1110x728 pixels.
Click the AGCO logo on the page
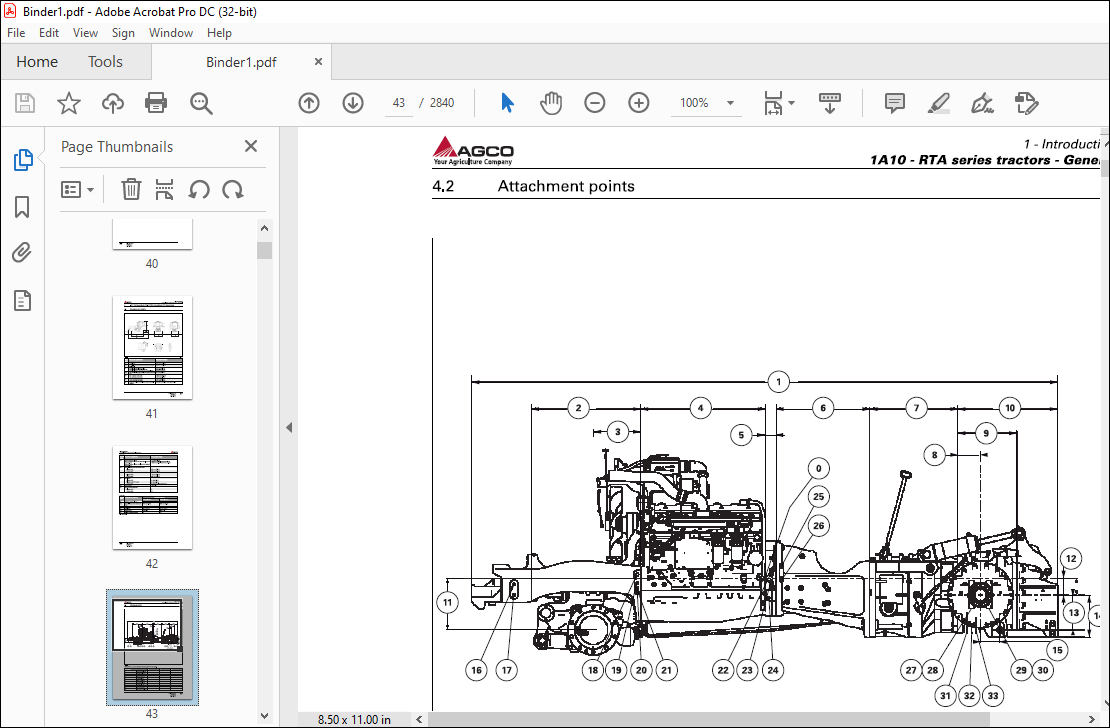click(473, 151)
